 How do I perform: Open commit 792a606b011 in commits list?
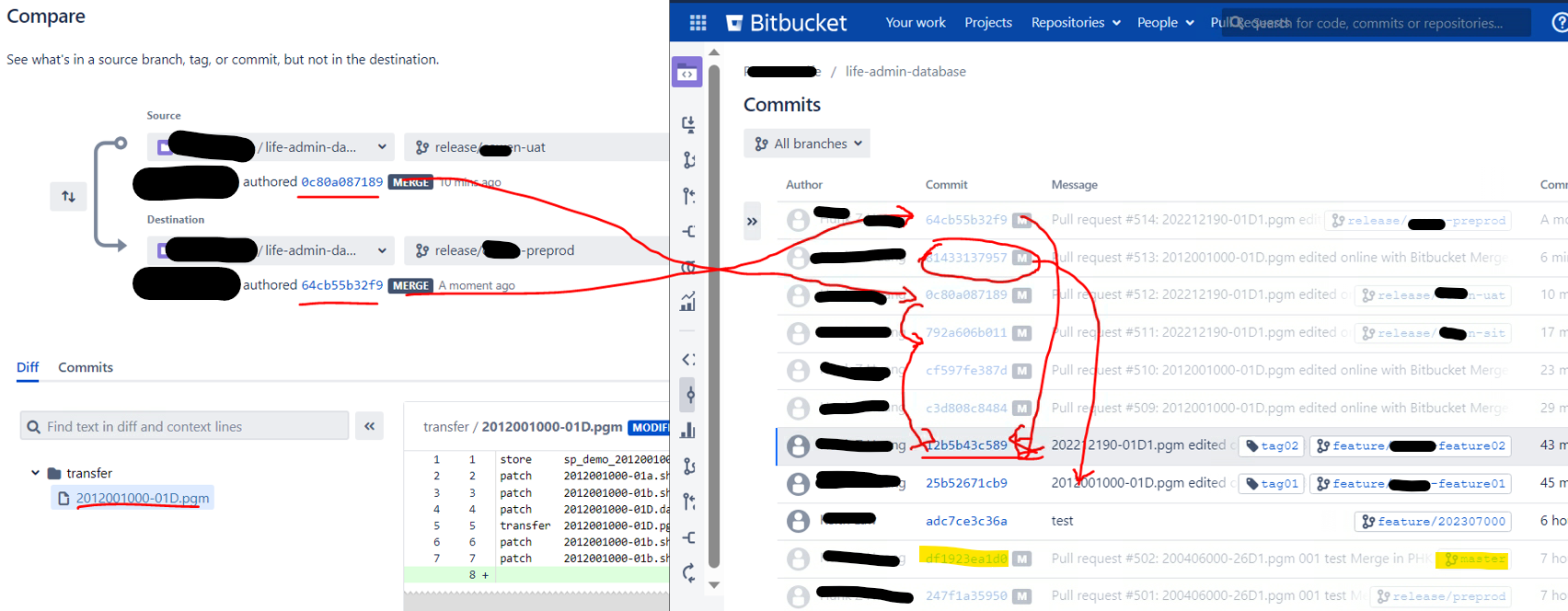(966, 332)
